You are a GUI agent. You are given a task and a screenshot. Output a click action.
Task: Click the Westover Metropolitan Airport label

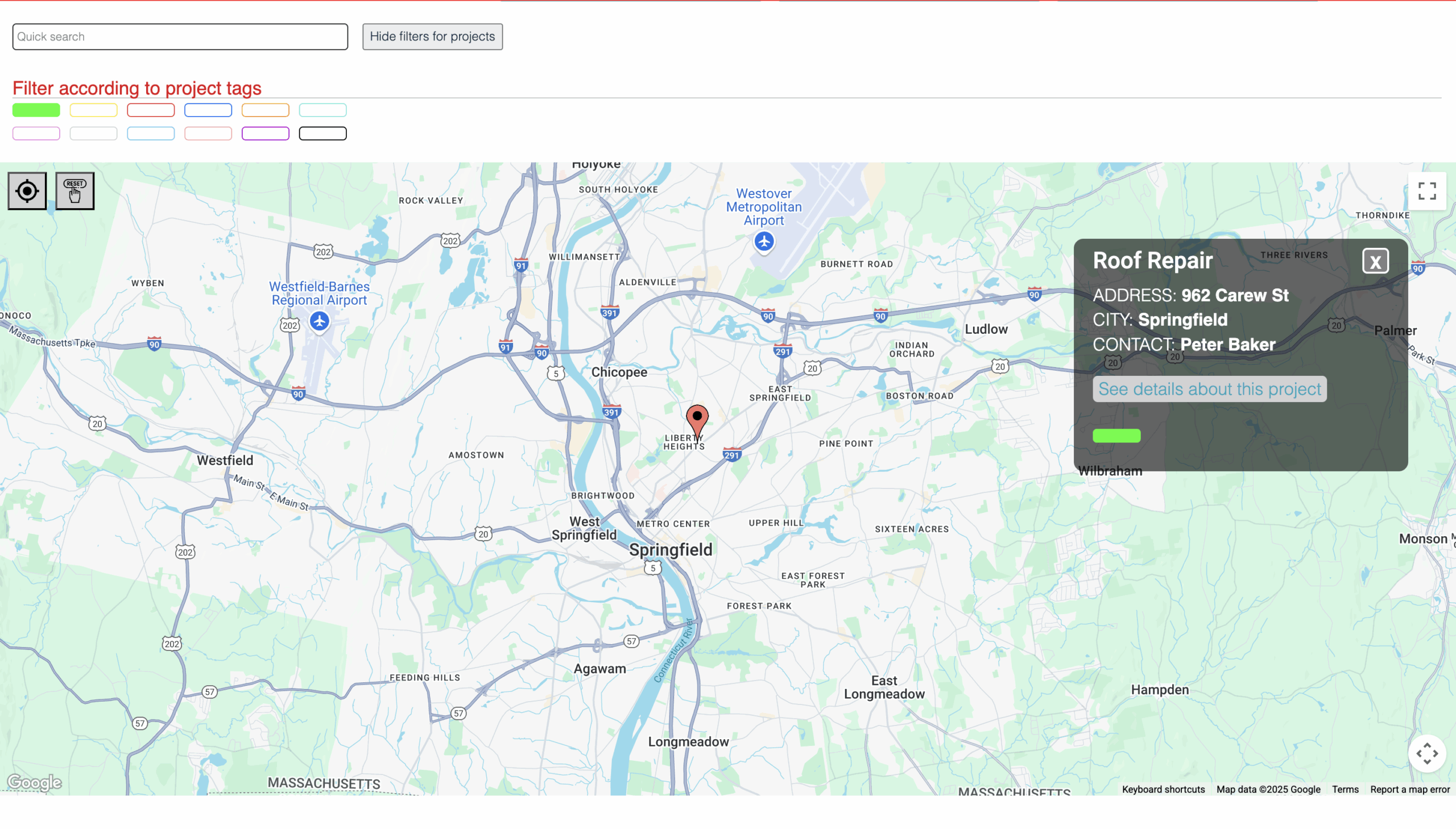tap(763, 207)
